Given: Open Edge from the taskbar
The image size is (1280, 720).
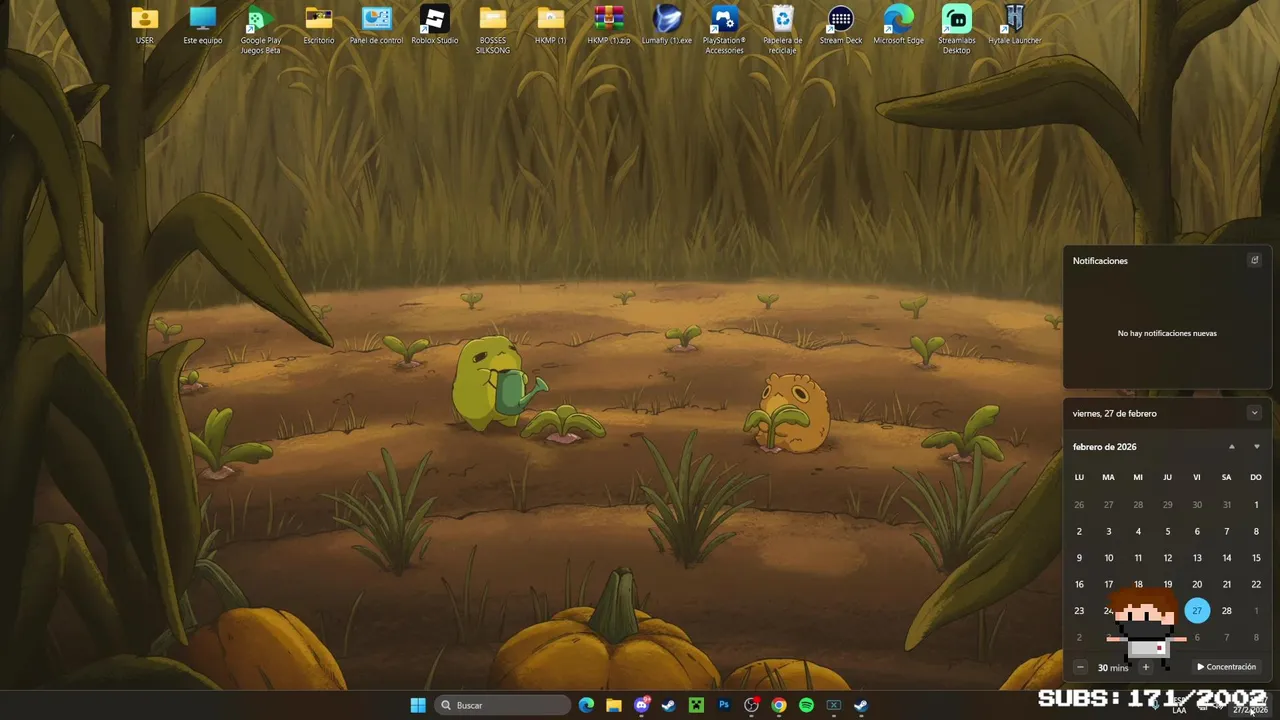Looking at the screenshot, I should point(586,705).
